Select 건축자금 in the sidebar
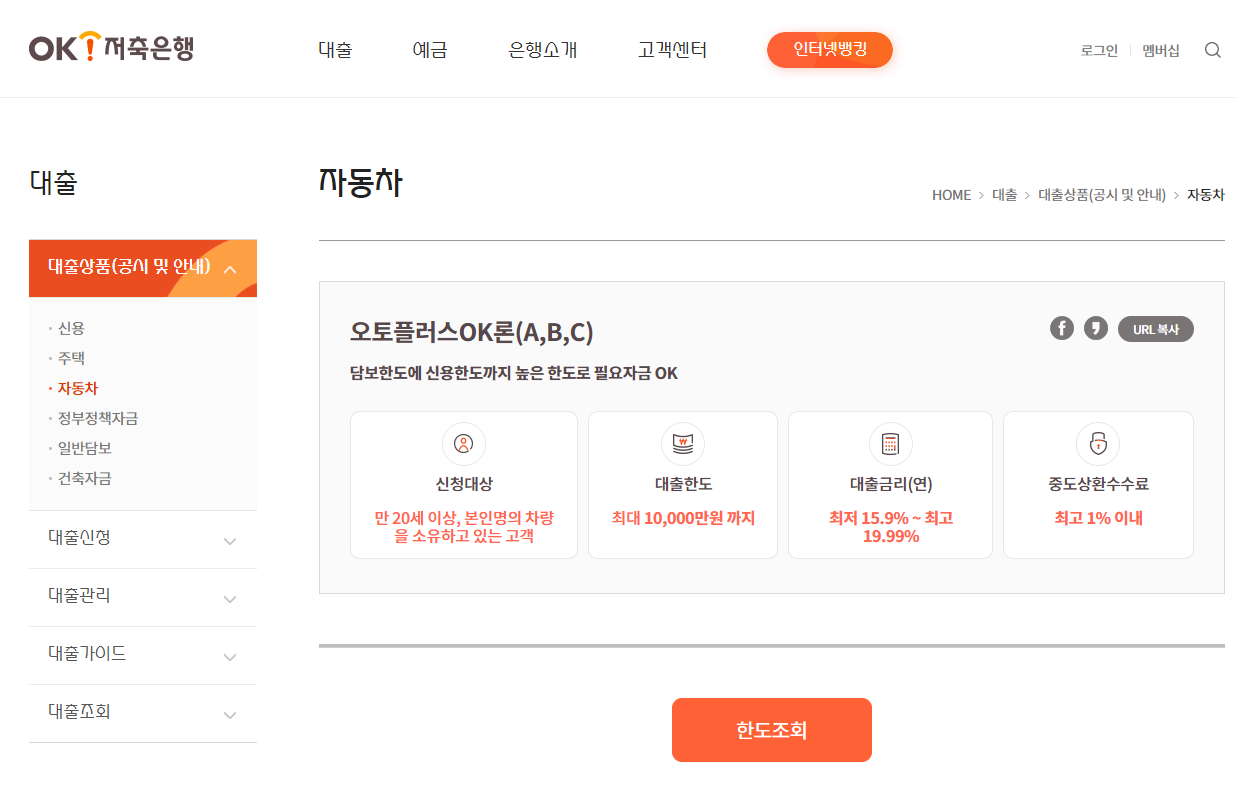The image size is (1235, 805). [x=84, y=478]
